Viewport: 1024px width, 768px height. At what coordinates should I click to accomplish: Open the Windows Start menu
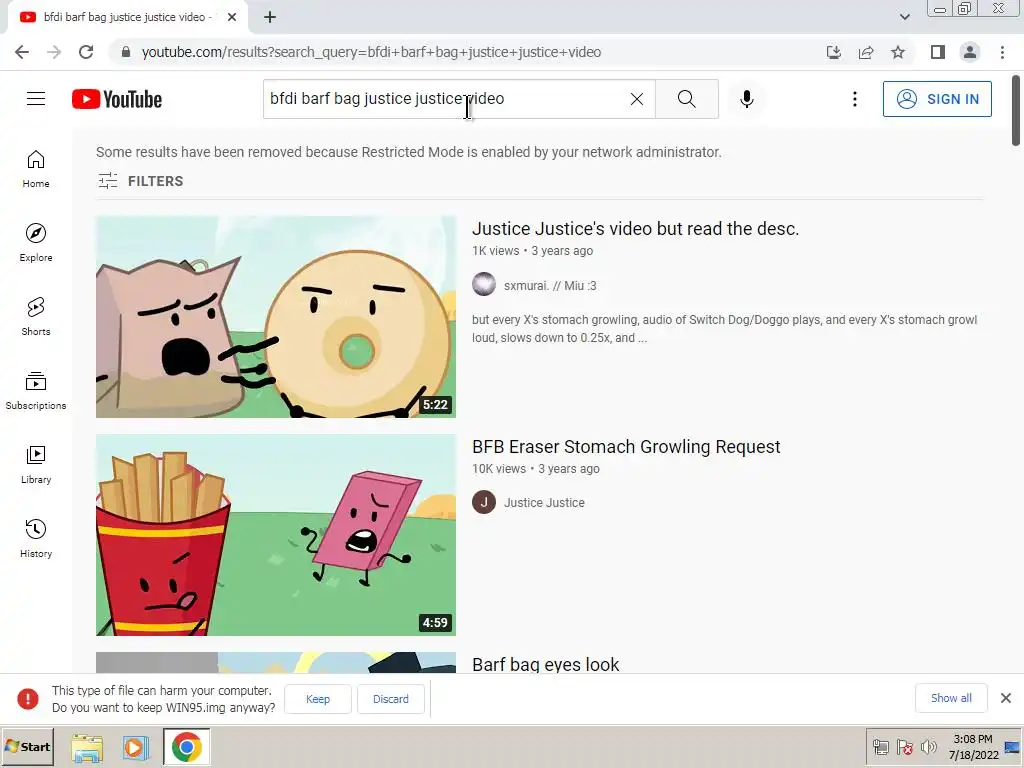click(27, 746)
